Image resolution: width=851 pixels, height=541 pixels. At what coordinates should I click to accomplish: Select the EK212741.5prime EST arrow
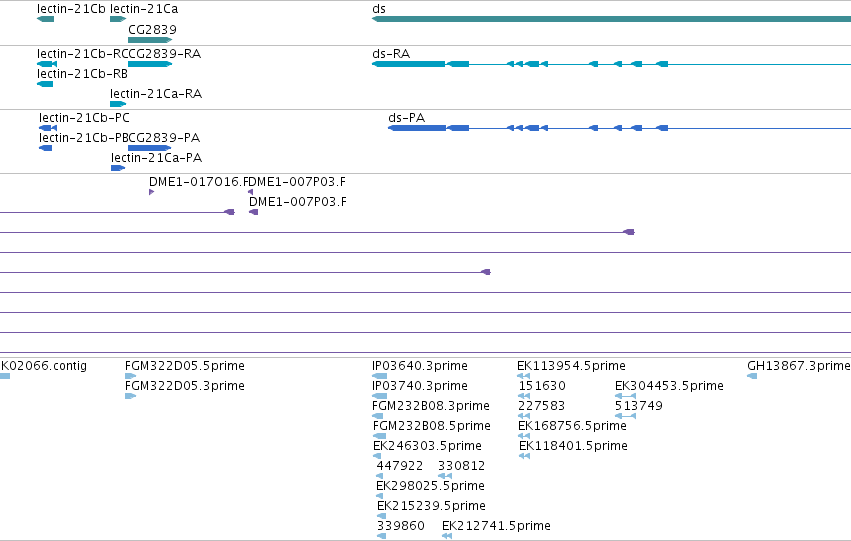pos(447,536)
